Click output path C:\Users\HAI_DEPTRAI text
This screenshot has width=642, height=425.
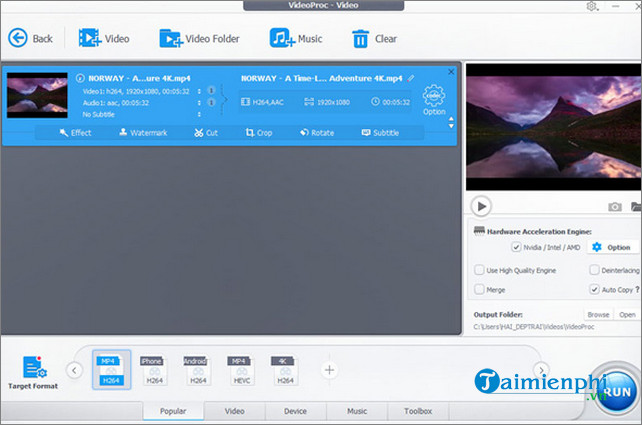[533, 327]
